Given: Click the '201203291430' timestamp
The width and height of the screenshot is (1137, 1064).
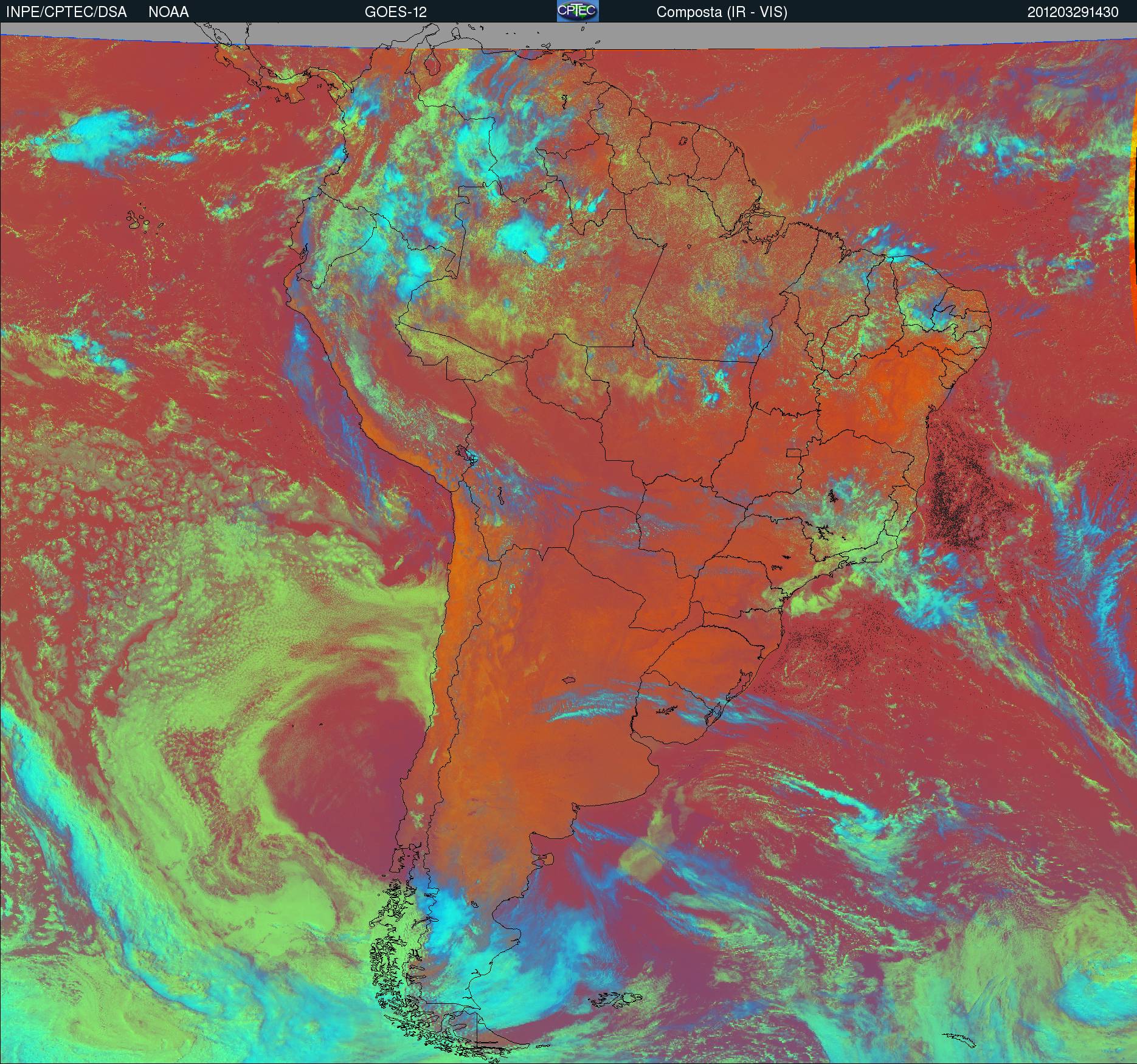Looking at the screenshot, I should tap(1073, 12).
